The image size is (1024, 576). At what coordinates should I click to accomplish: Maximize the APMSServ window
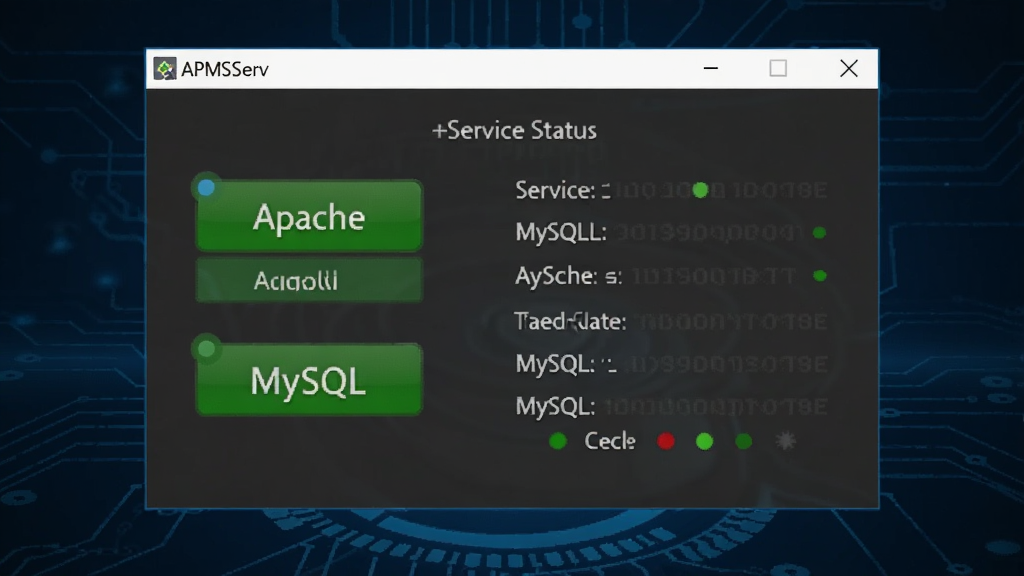pyautogui.click(x=778, y=68)
